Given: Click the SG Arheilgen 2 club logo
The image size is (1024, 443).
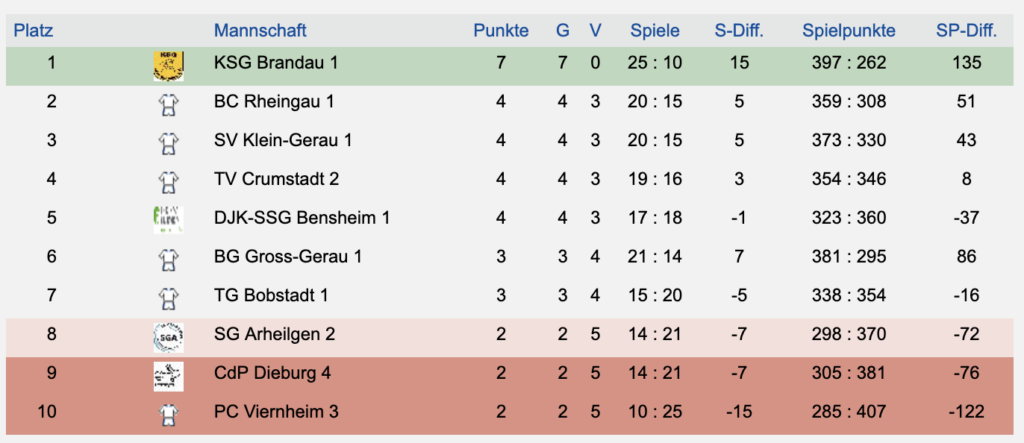Looking at the screenshot, I should pyautogui.click(x=168, y=335).
